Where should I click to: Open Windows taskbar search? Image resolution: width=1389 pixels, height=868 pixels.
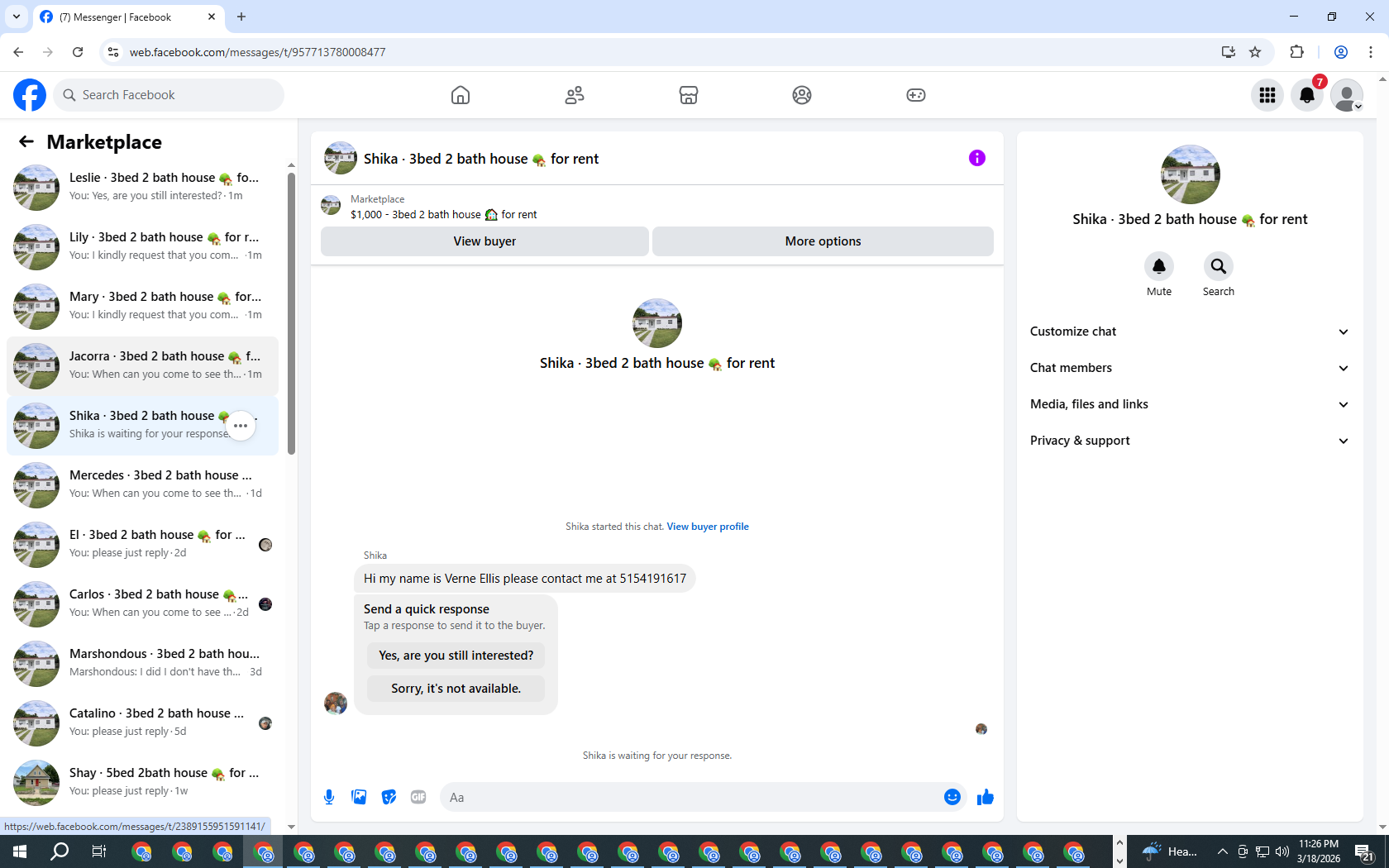point(60,851)
